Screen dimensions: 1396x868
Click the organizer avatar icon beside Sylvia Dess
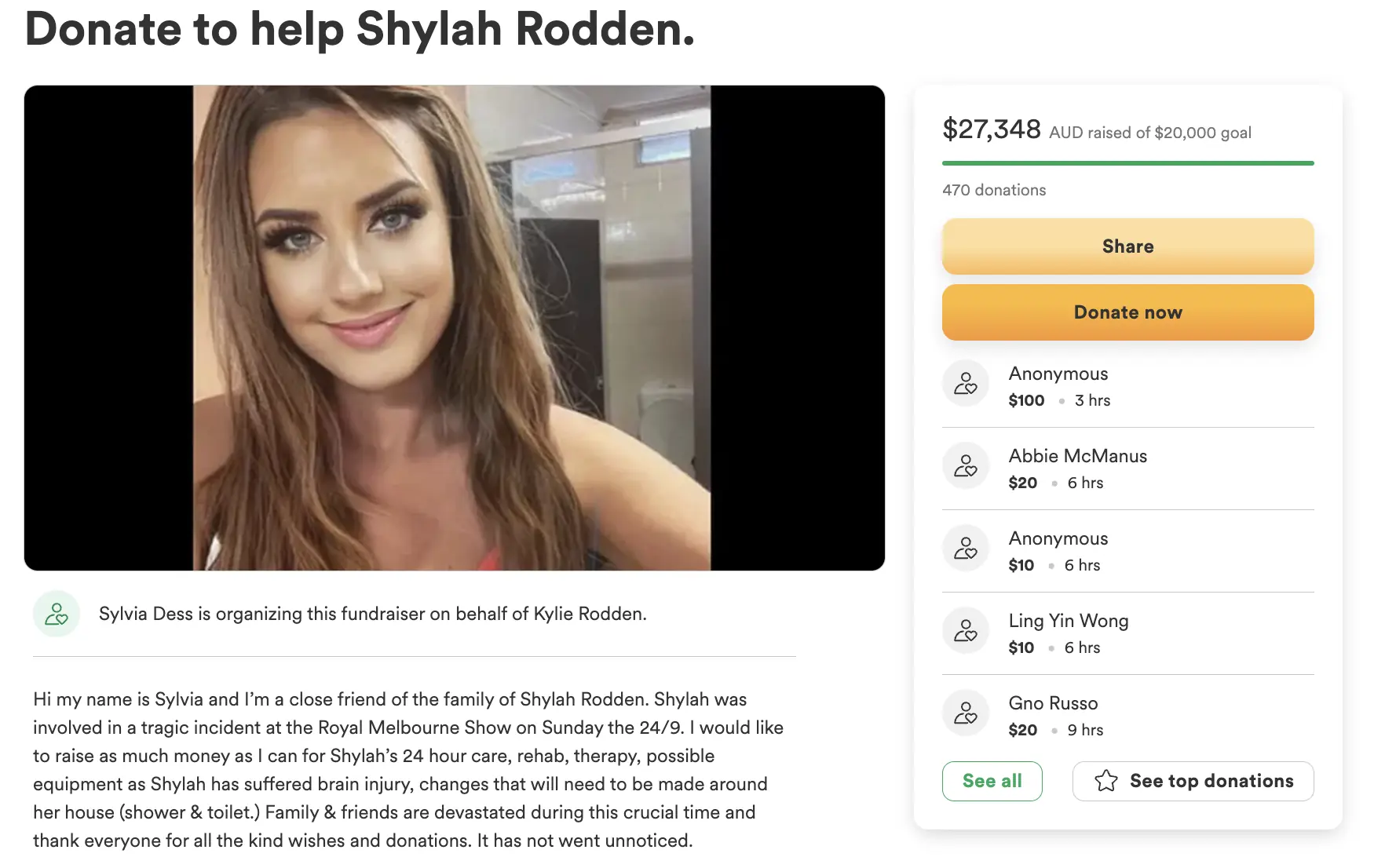(57, 614)
